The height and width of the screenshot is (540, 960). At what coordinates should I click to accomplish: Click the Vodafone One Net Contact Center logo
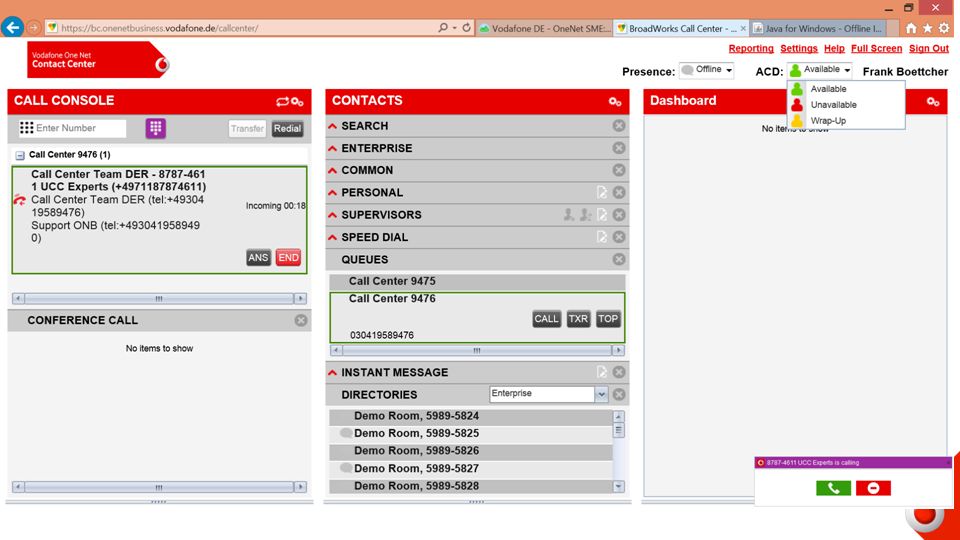click(97, 59)
